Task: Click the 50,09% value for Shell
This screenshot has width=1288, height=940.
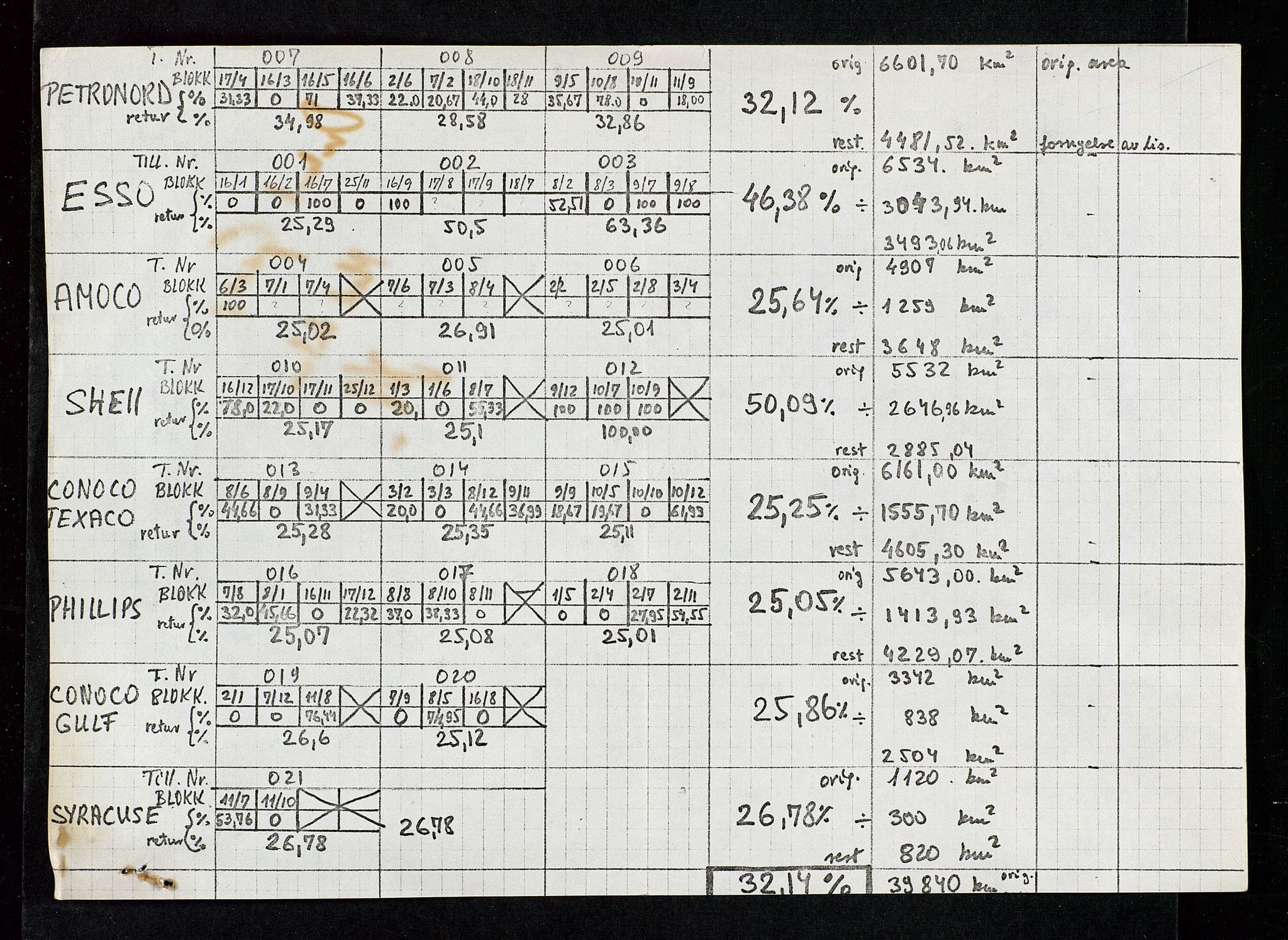Action: point(791,403)
